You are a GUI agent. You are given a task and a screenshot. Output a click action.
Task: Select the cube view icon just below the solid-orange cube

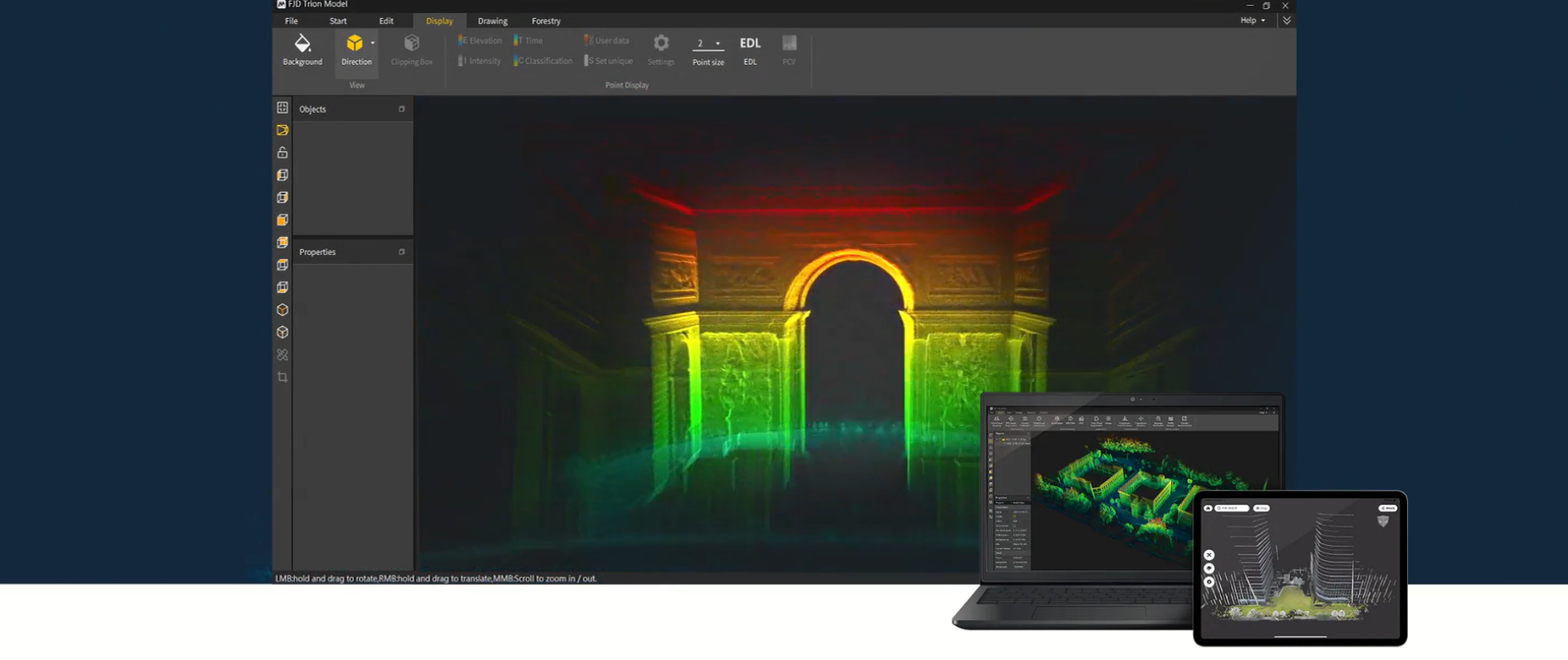tap(283, 243)
